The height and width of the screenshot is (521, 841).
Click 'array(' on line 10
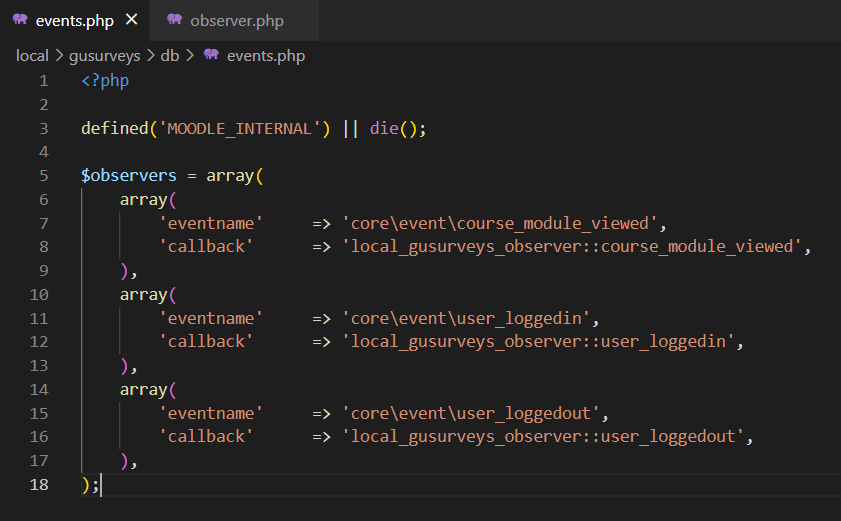(x=148, y=295)
